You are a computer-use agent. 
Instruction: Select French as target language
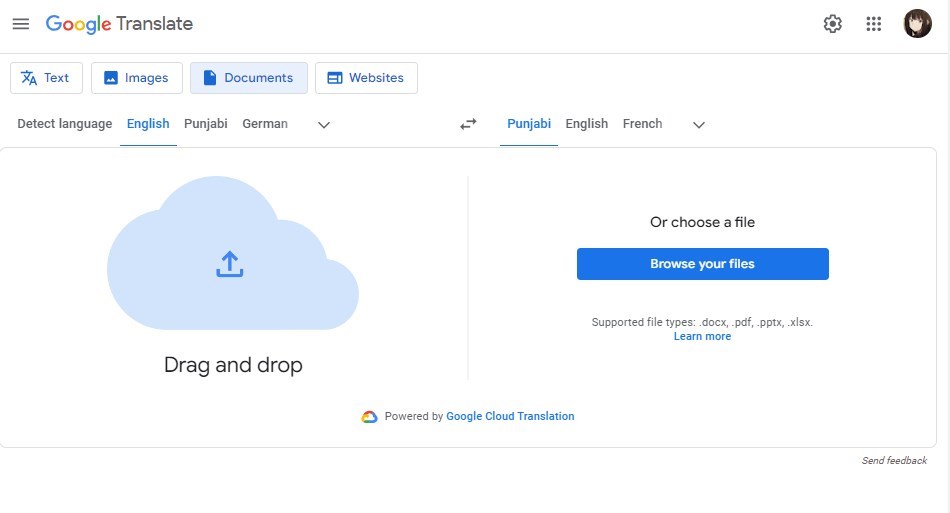click(x=642, y=124)
